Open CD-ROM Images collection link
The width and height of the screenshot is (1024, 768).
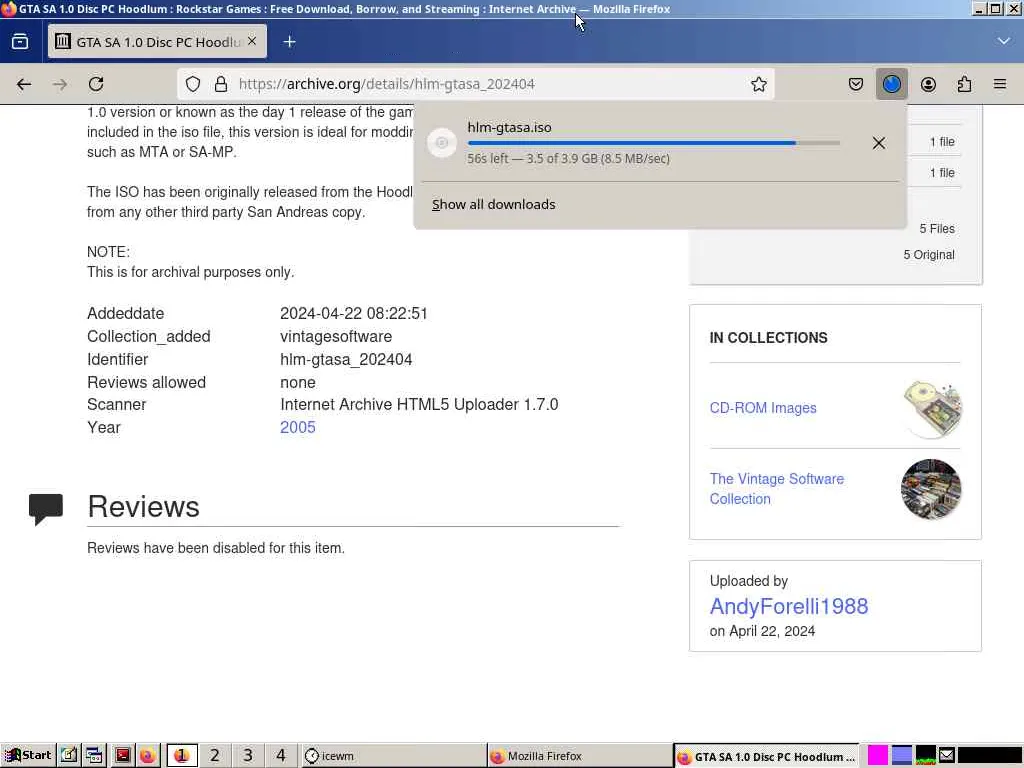pyautogui.click(x=763, y=408)
